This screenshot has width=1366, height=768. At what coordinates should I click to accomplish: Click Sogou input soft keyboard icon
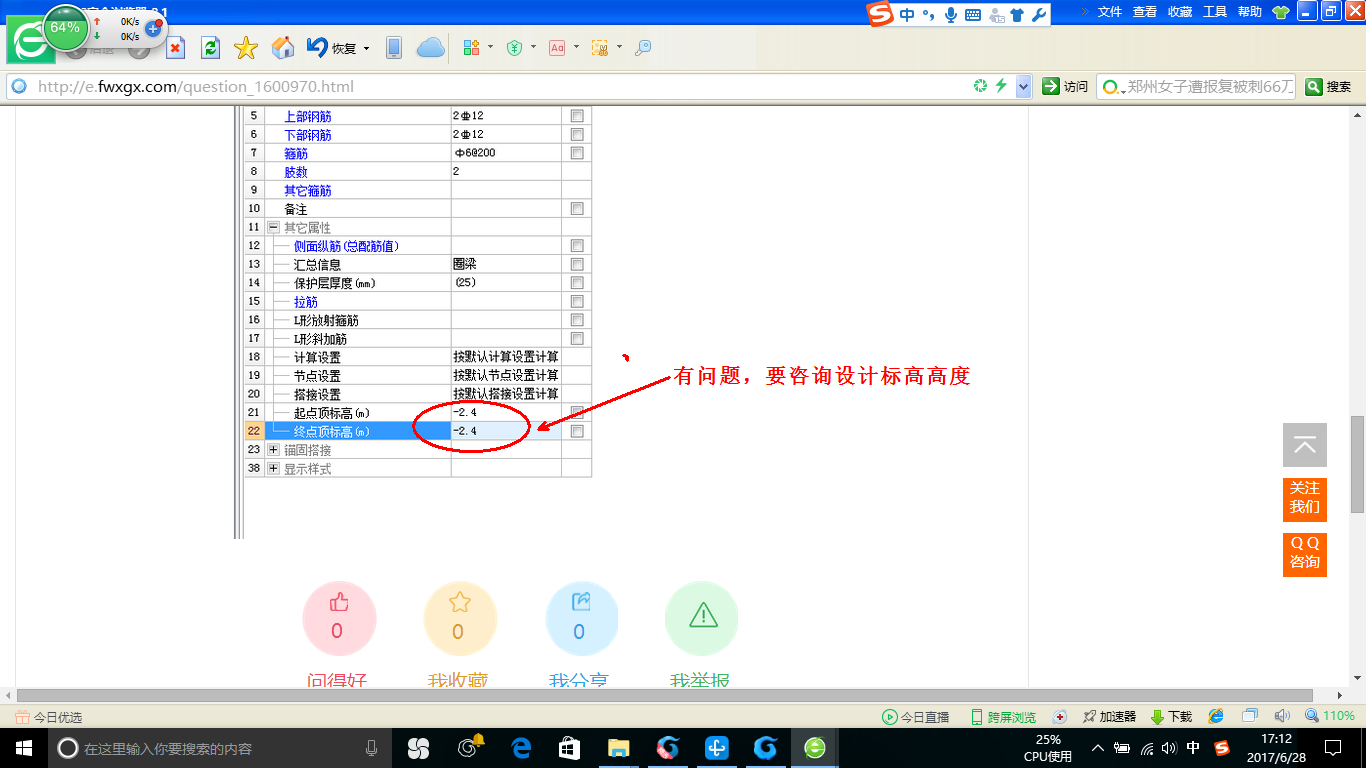[x=972, y=15]
